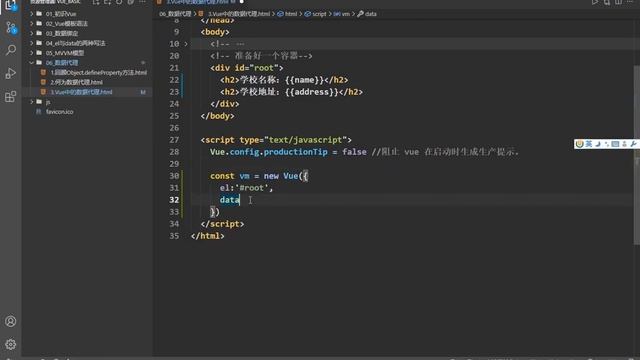
Task: Click the Run triangle icon in editor title bar
Action: tap(595, 2)
